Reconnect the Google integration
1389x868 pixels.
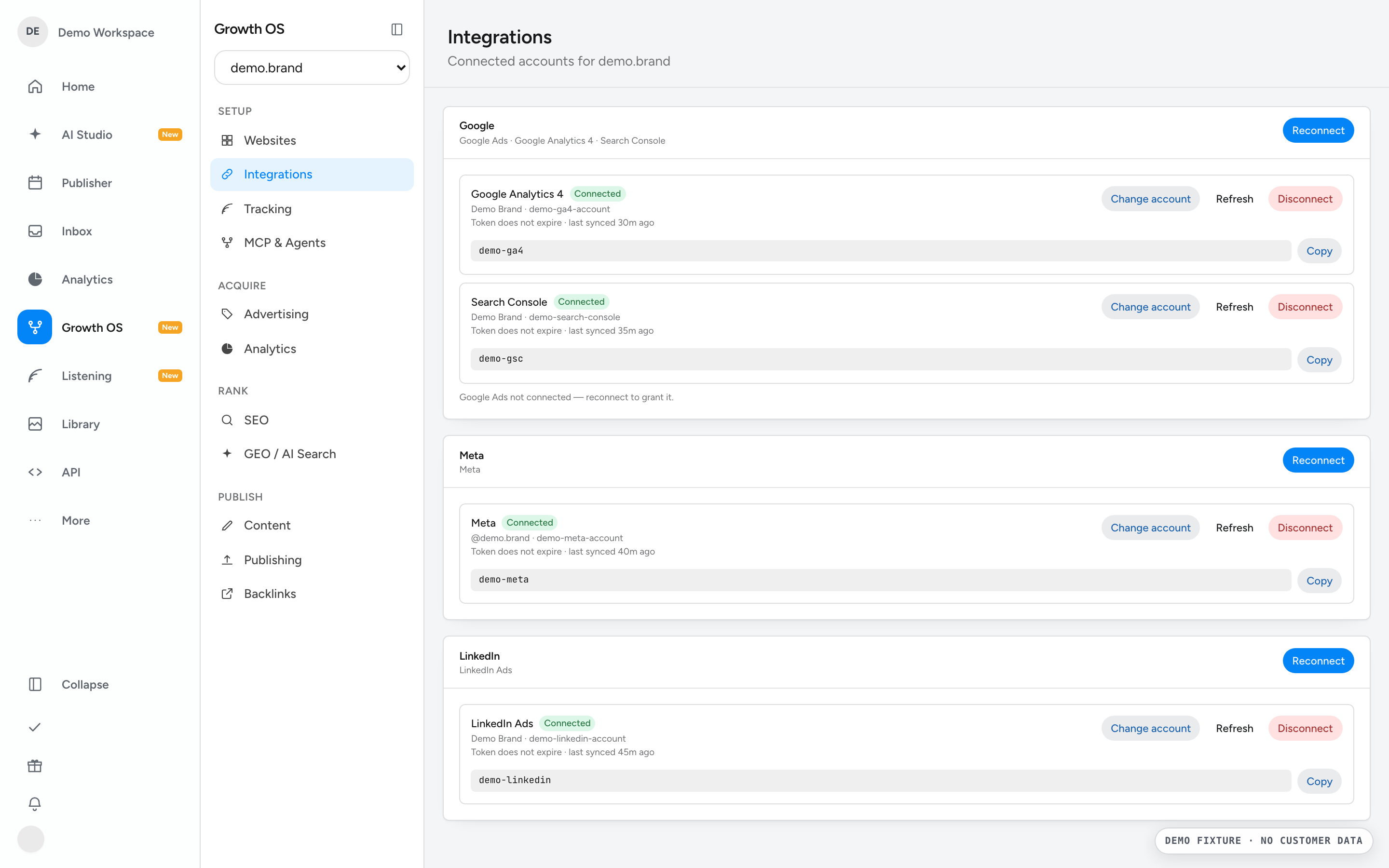tap(1318, 130)
